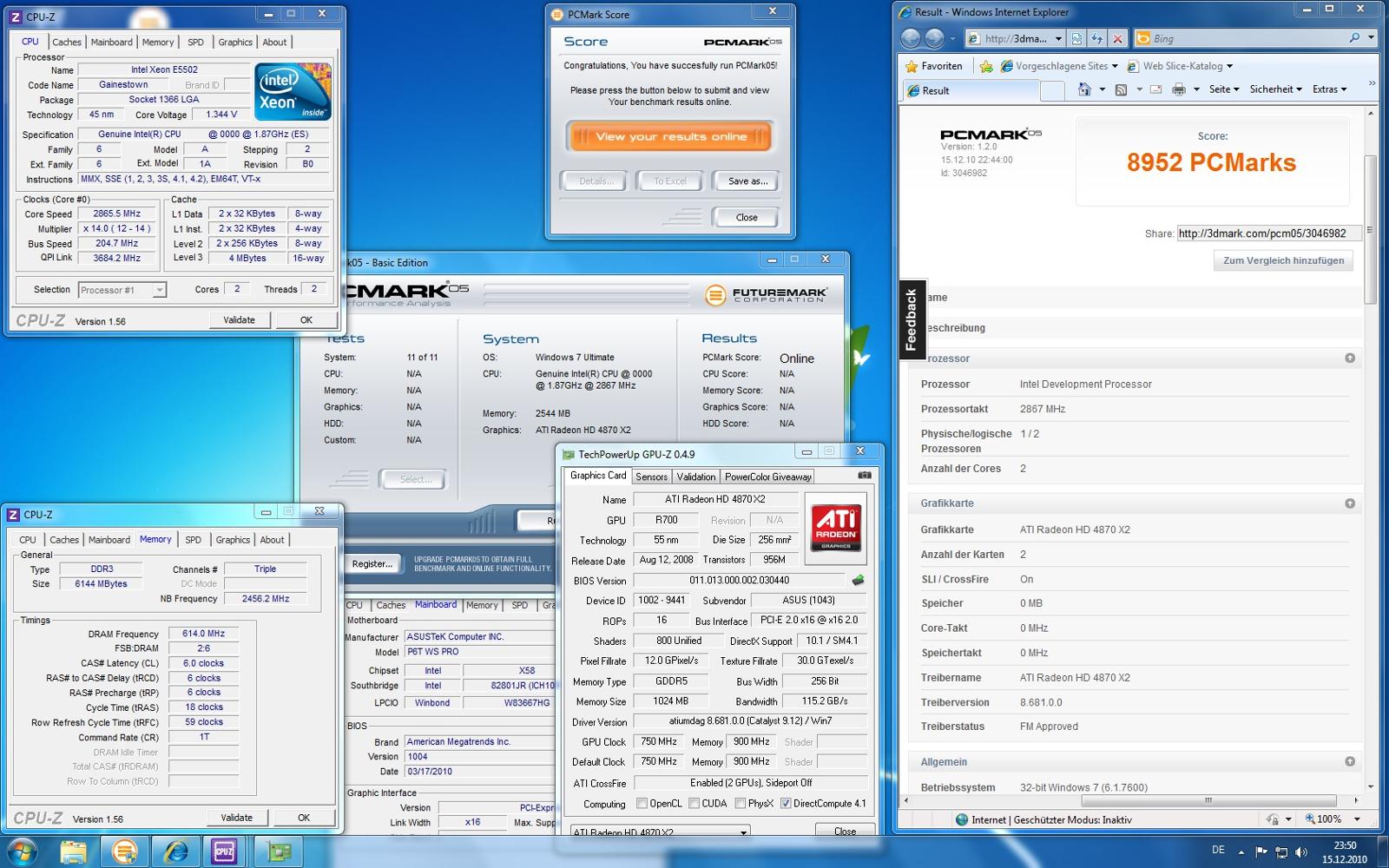Click Validate in top CPU-Z window

pos(240,320)
